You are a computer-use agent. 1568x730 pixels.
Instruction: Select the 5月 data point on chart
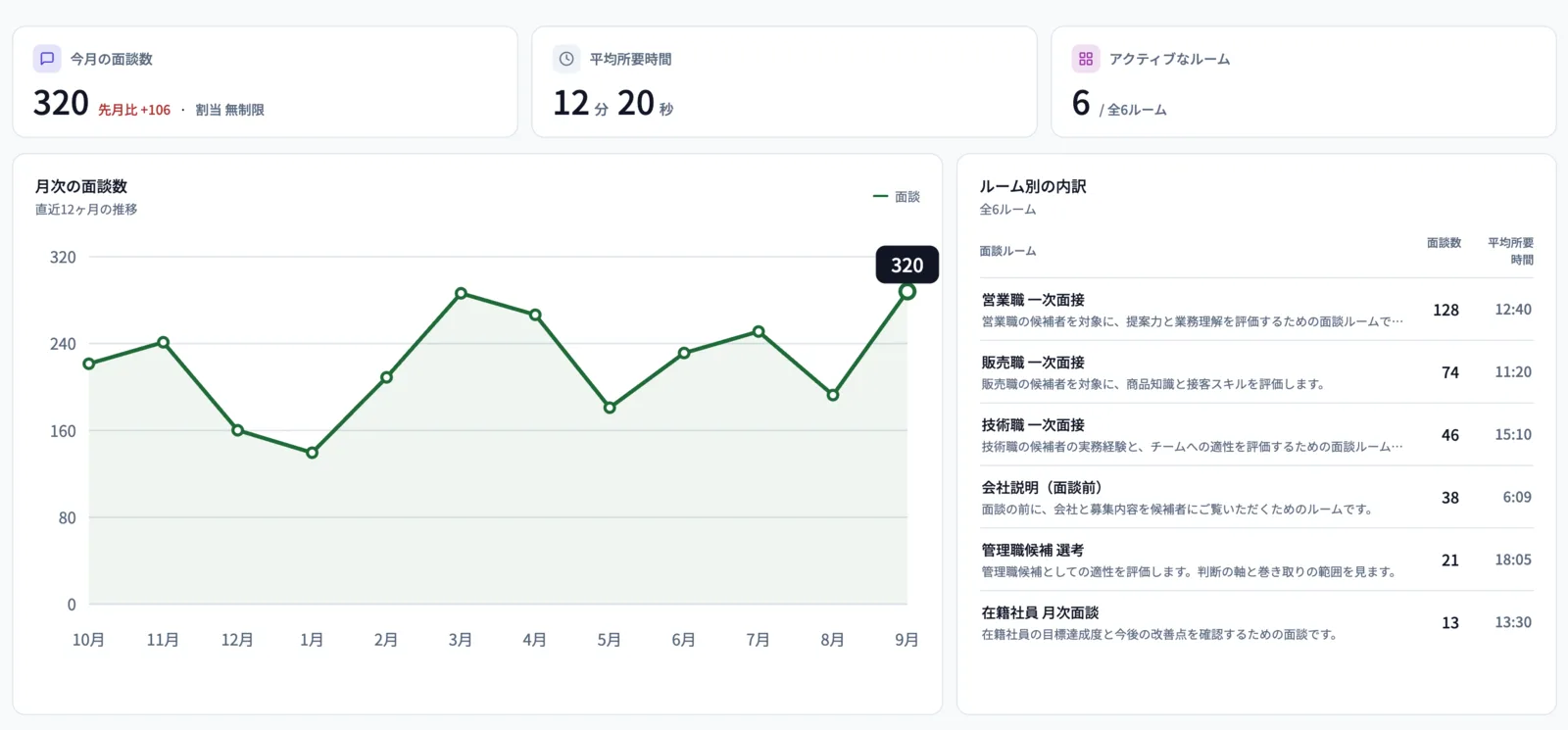click(x=610, y=408)
